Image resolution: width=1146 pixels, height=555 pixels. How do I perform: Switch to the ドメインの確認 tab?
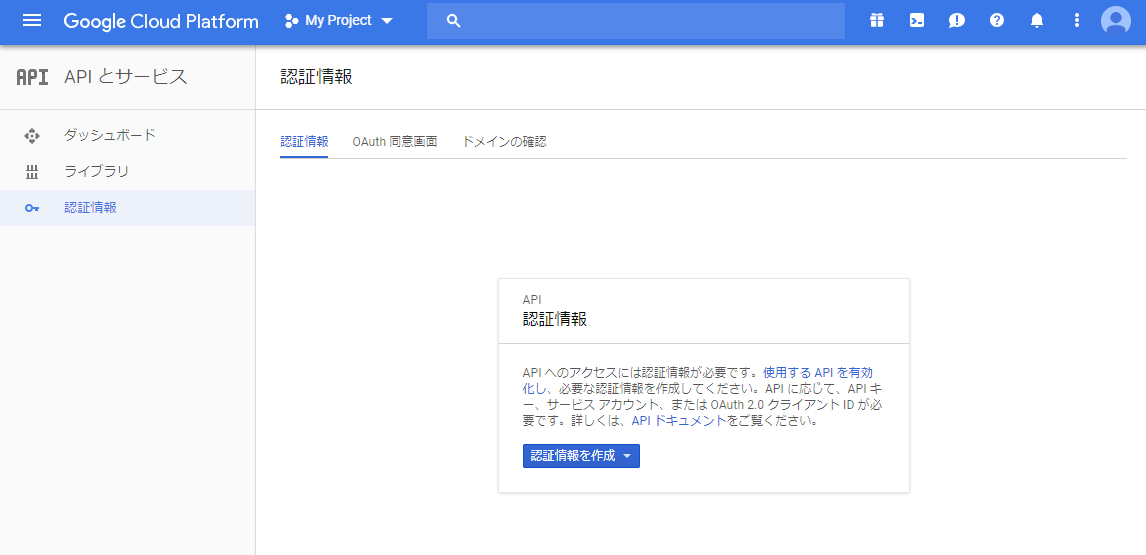[x=504, y=142]
